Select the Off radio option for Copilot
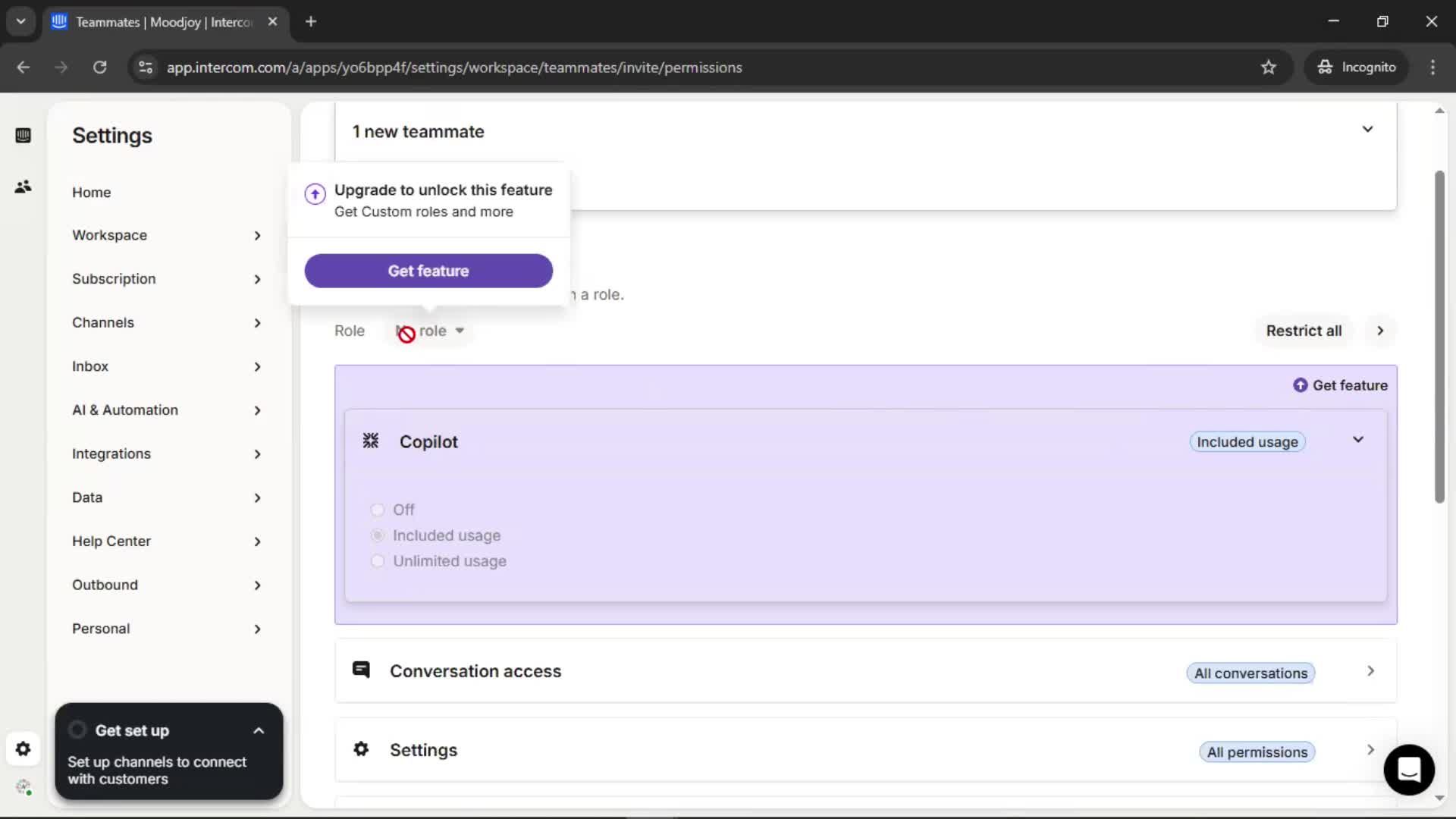The height and width of the screenshot is (819, 1456). pyautogui.click(x=377, y=510)
